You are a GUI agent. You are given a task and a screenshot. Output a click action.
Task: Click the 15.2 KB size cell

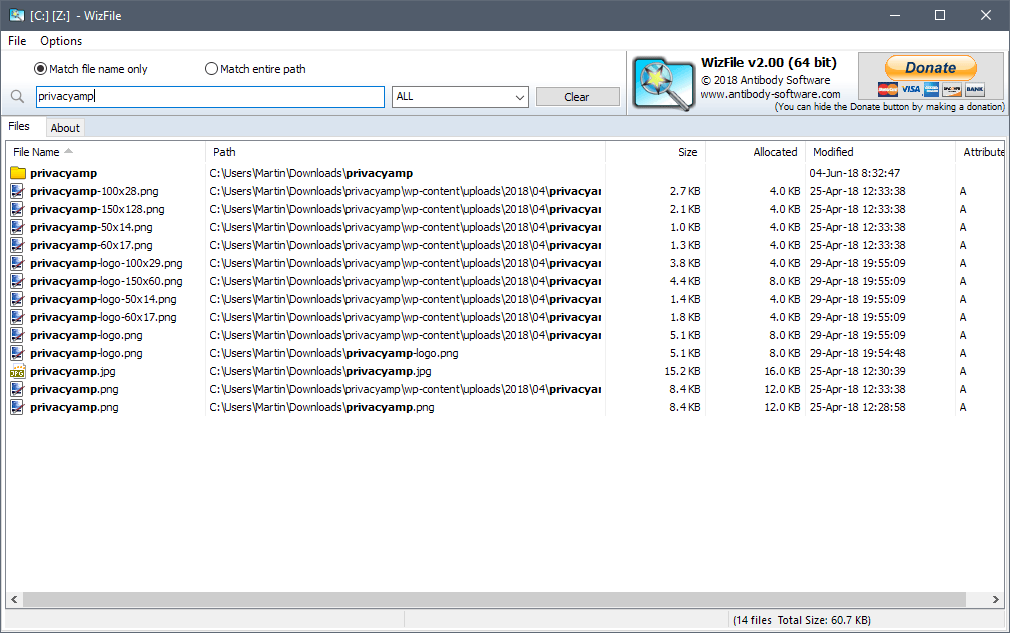click(682, 372)
